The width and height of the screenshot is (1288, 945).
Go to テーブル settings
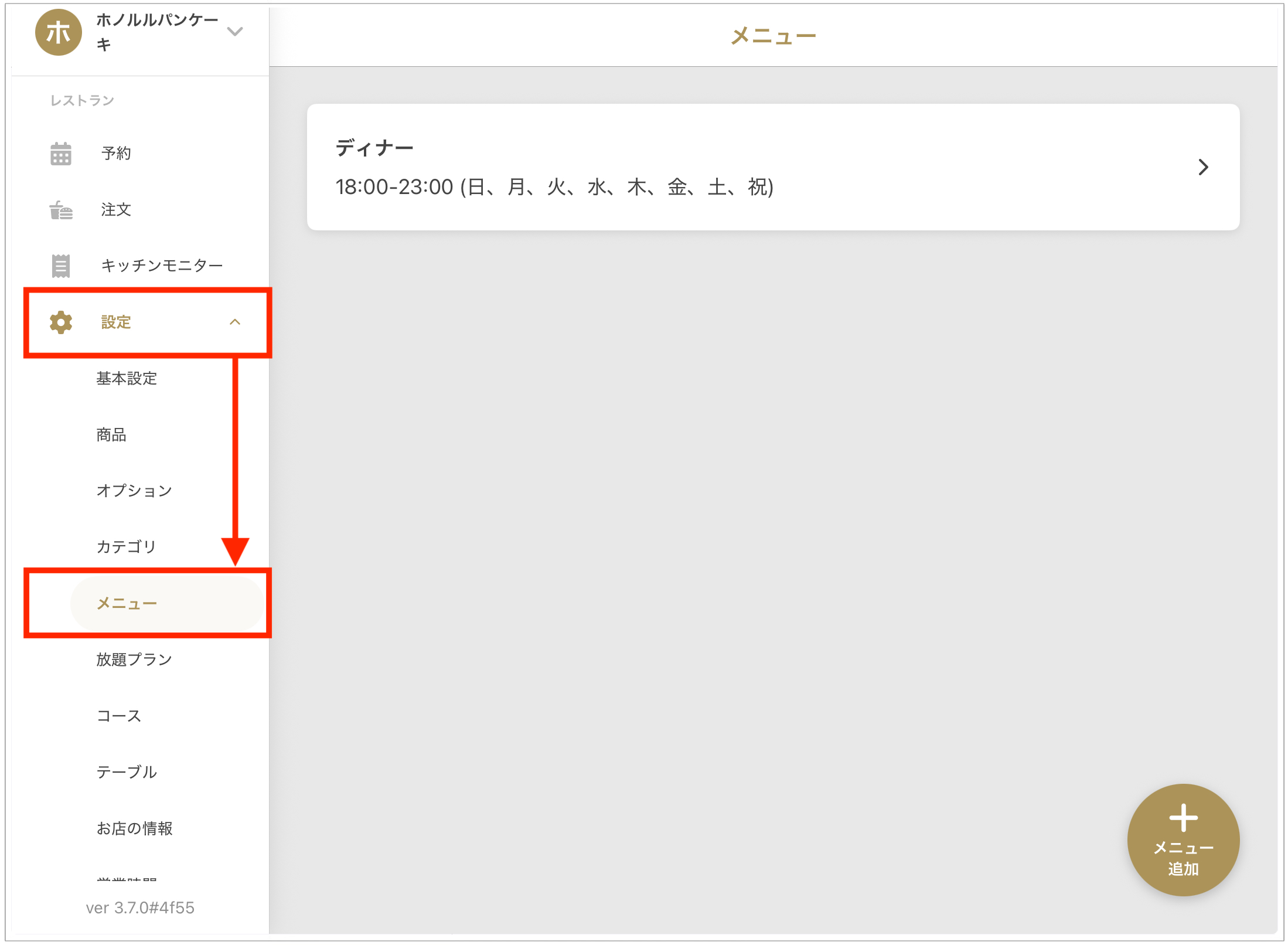click(127, 772)
